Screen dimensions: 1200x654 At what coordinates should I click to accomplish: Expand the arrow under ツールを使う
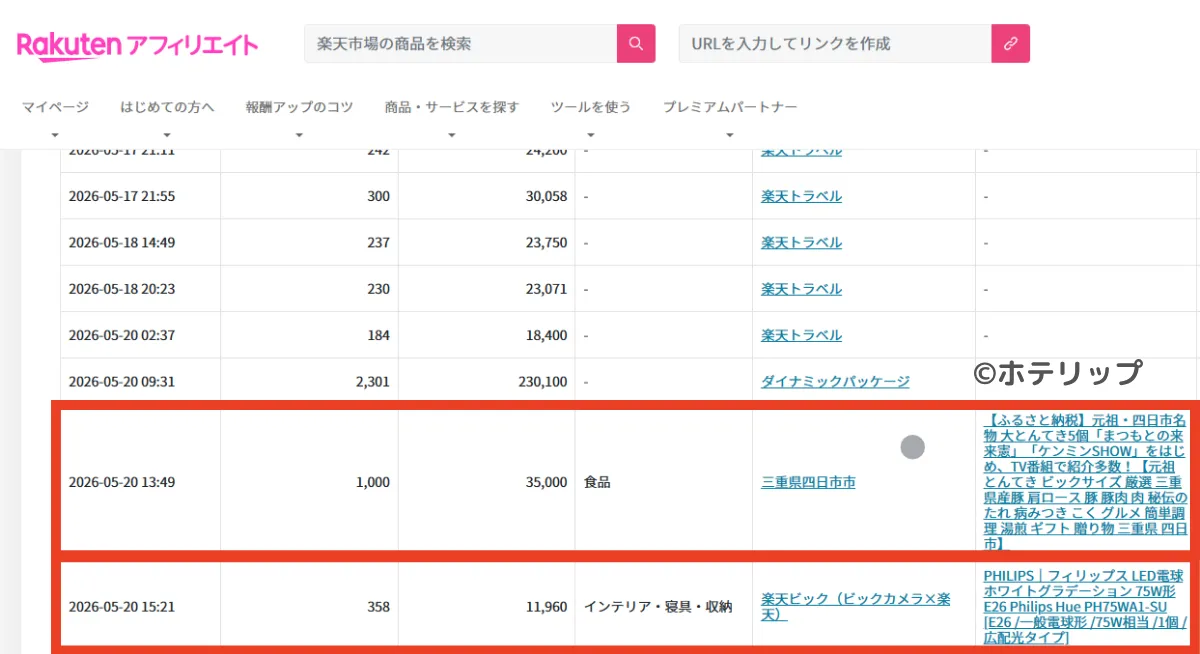click(x=591, y=135)
